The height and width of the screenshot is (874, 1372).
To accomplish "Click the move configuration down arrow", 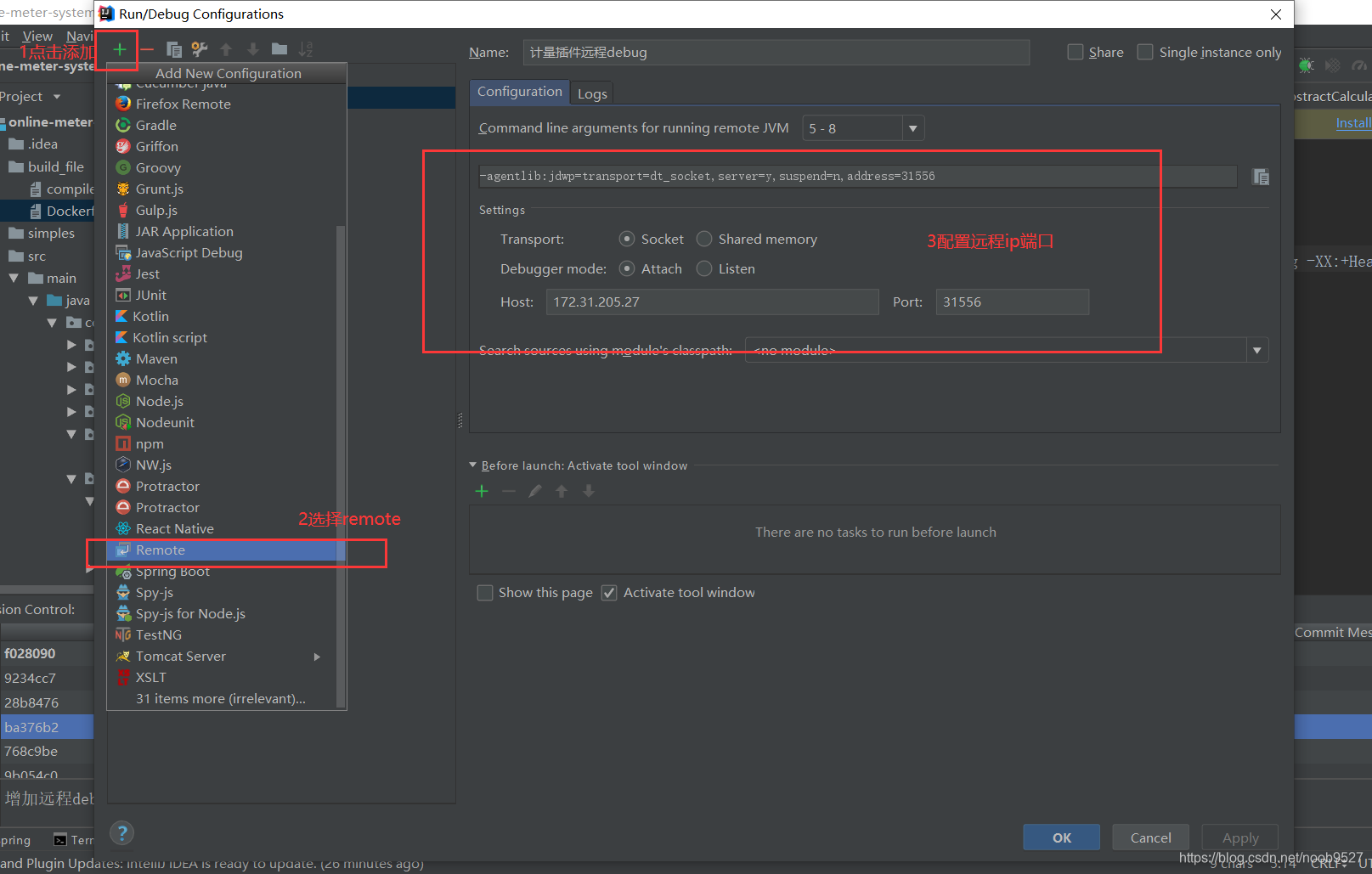I will (253, 49).
